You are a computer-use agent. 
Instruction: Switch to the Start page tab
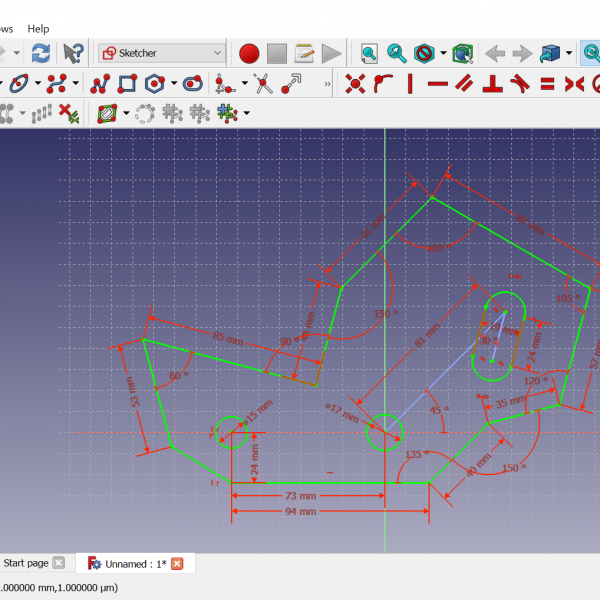point(24,564)
